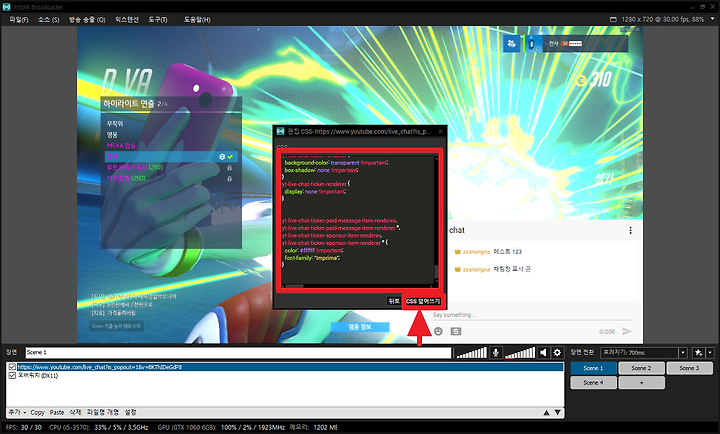Adjust speaker volume level bars
Screen dimensions: 720x434
click(520, 353)
